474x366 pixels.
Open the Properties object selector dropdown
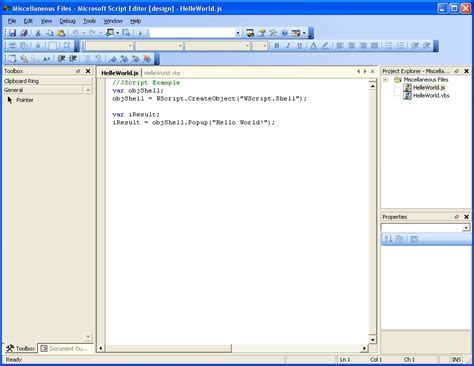(466, 228)
